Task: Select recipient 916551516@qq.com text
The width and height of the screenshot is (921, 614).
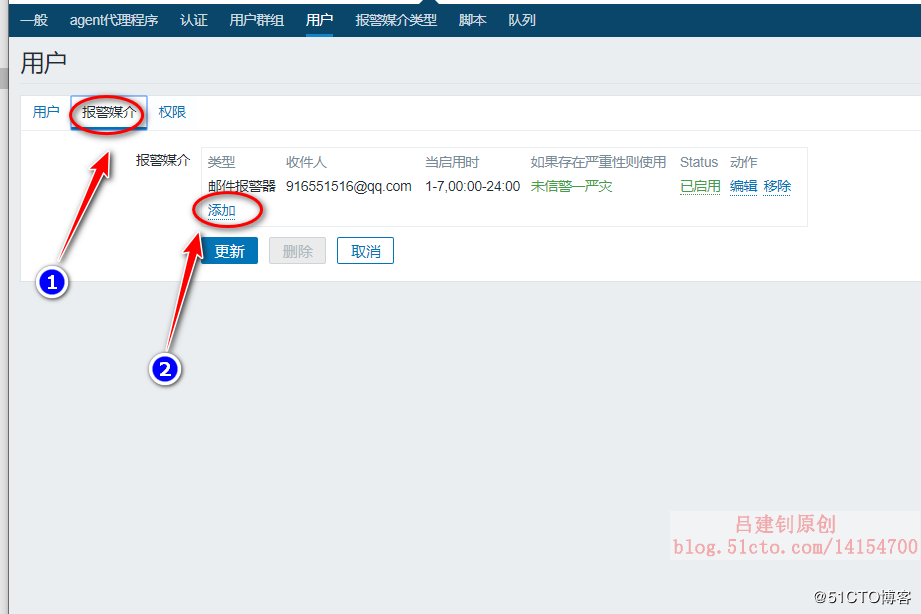Action: point(348,186)
